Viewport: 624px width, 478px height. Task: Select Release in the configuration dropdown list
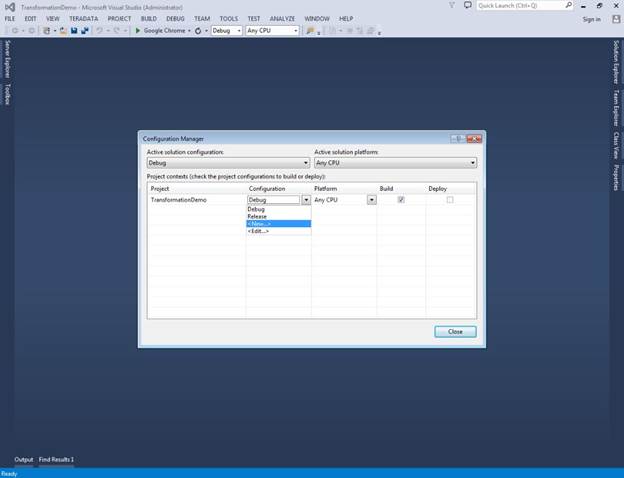[279, 217]
